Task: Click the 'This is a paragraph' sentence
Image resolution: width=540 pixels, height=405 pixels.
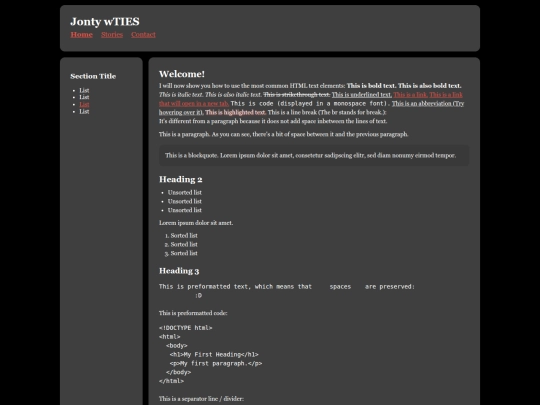Action: (x=283, y=134)
